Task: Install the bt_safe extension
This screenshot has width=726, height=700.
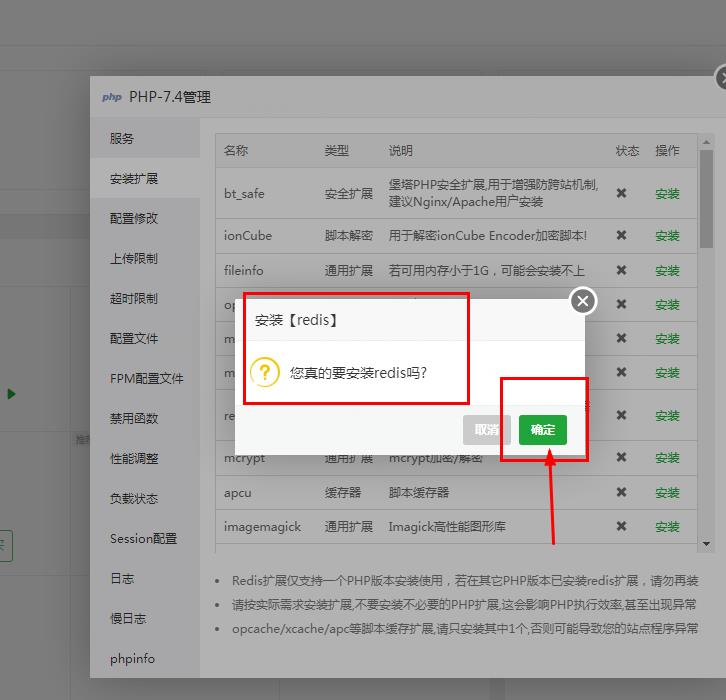Action: [667, 194]
